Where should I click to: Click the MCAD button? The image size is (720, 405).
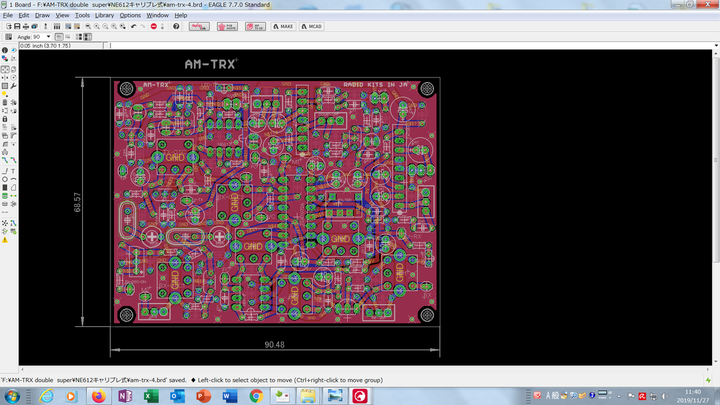pyautogui.click(x=311, y=26)
